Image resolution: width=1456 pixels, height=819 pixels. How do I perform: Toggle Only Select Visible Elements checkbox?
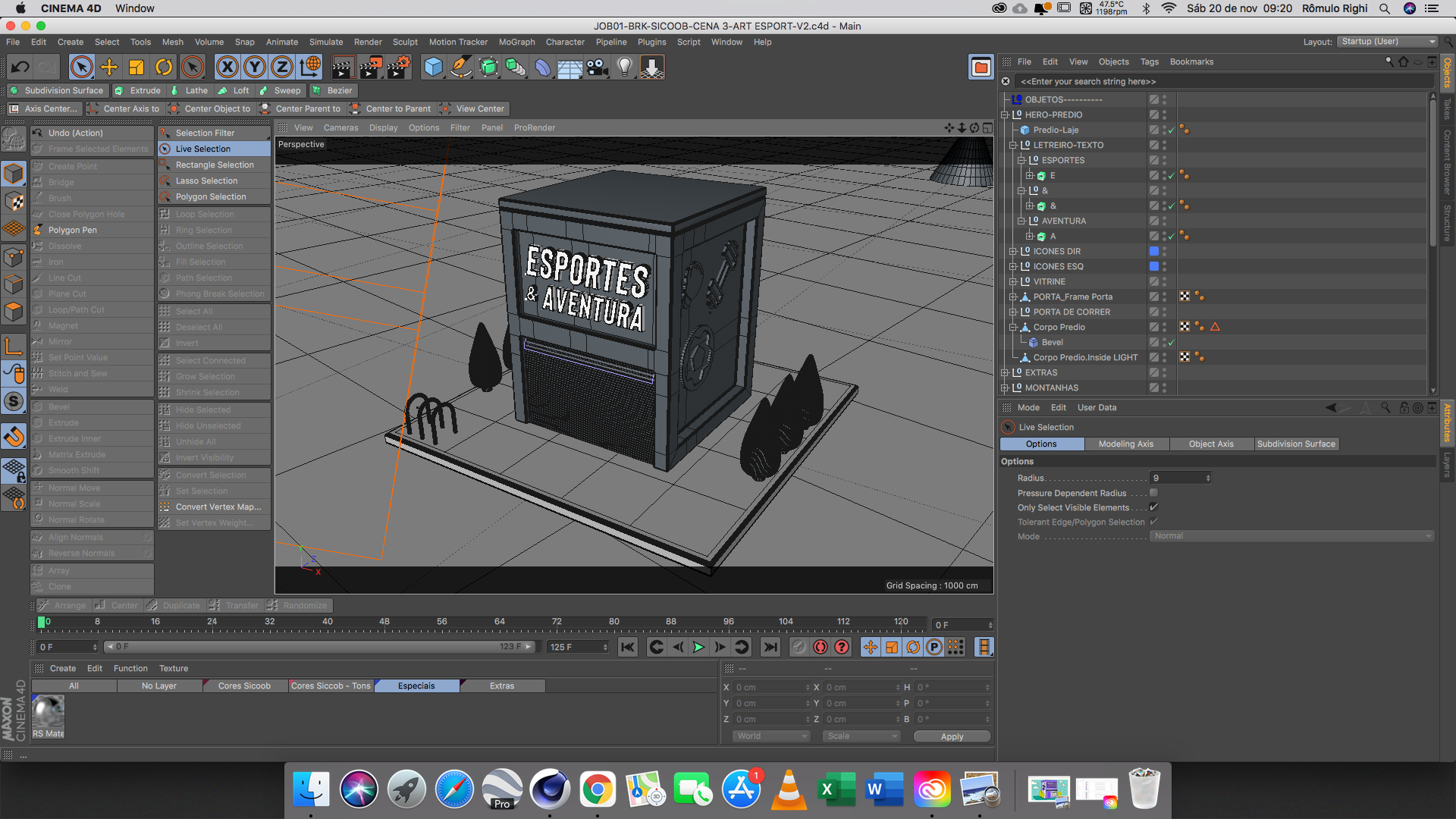pyautogui.click(x=1153, y=507)
